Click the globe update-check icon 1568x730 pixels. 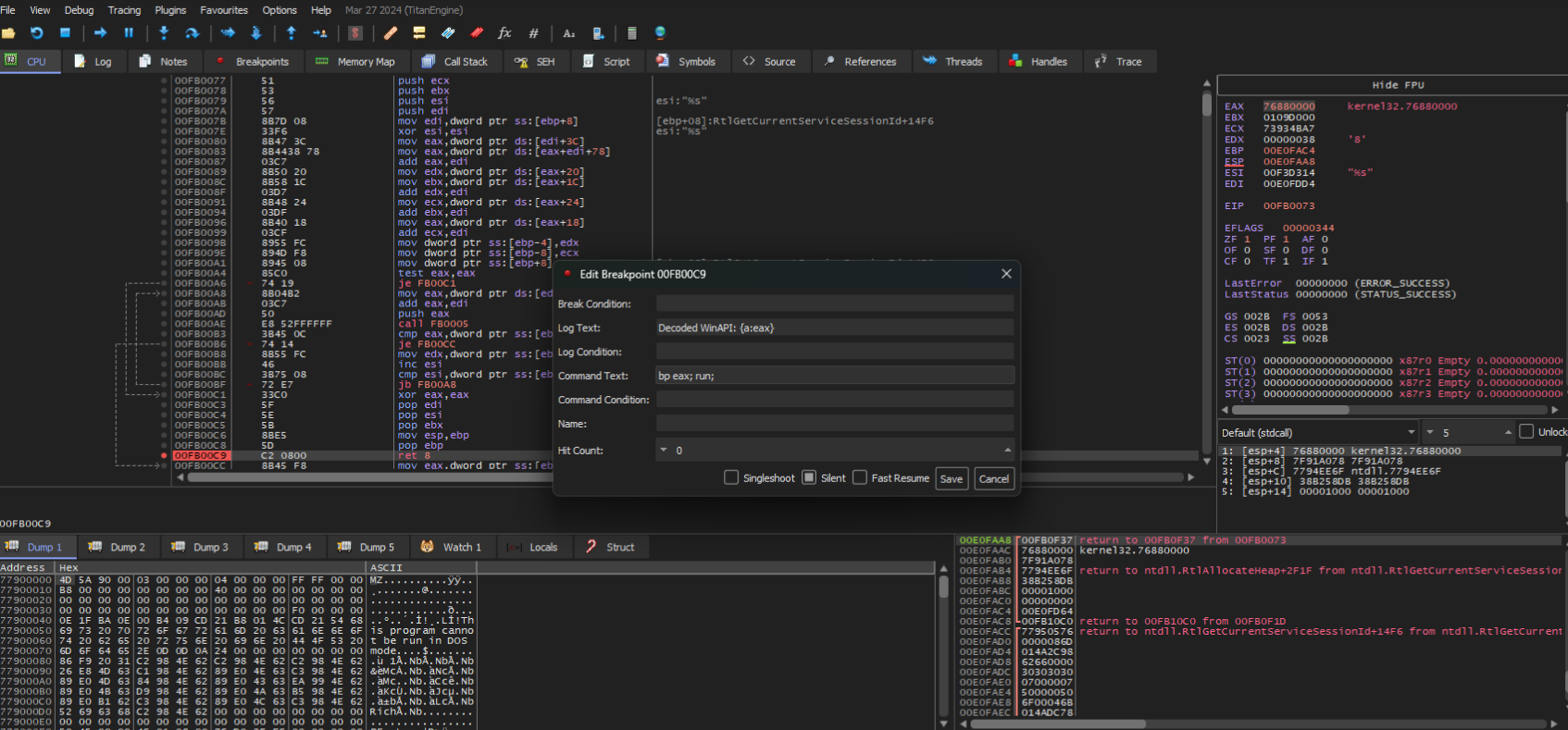(x=660, y=33)
